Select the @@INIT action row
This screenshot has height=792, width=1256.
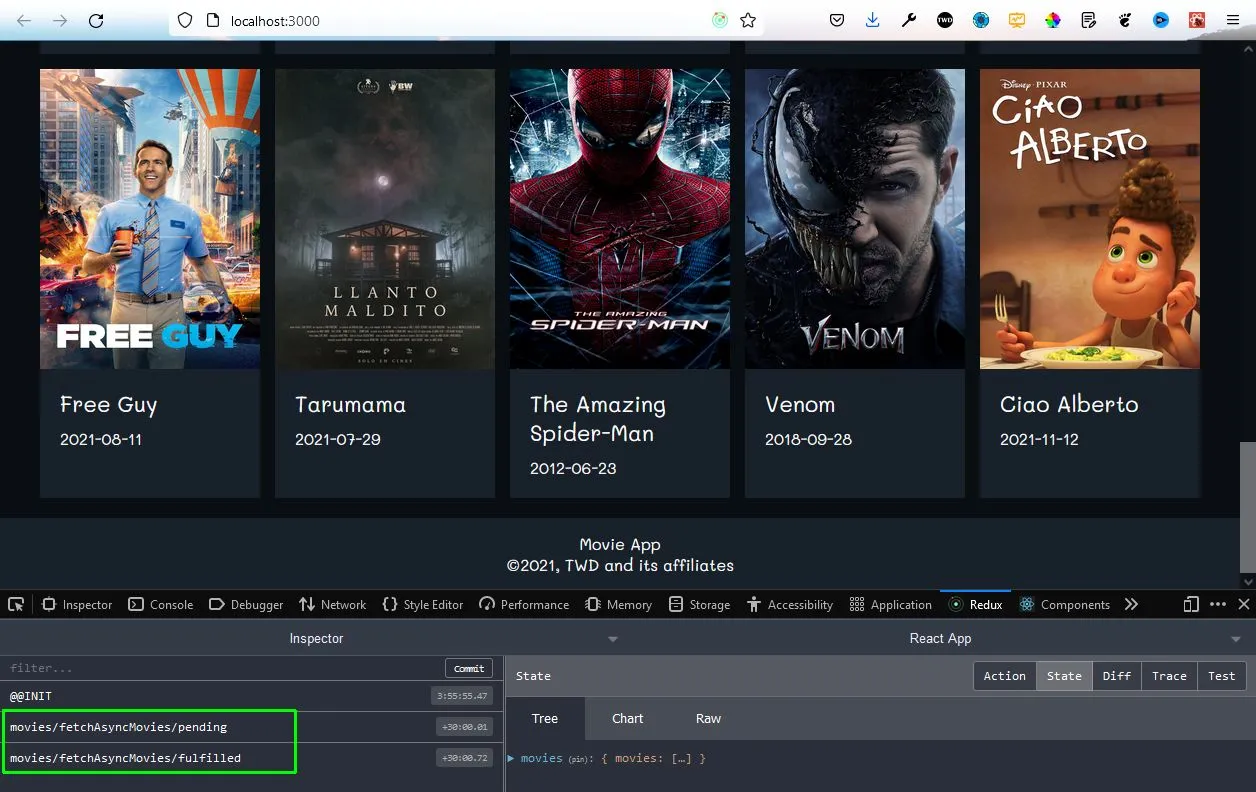tap(251, 696)
